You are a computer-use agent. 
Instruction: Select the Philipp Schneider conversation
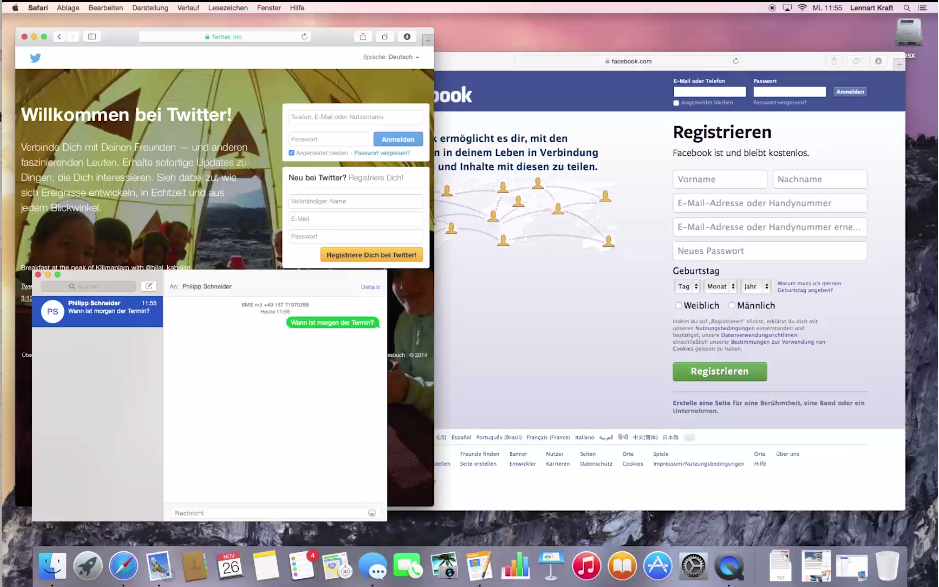click(98, 311)
